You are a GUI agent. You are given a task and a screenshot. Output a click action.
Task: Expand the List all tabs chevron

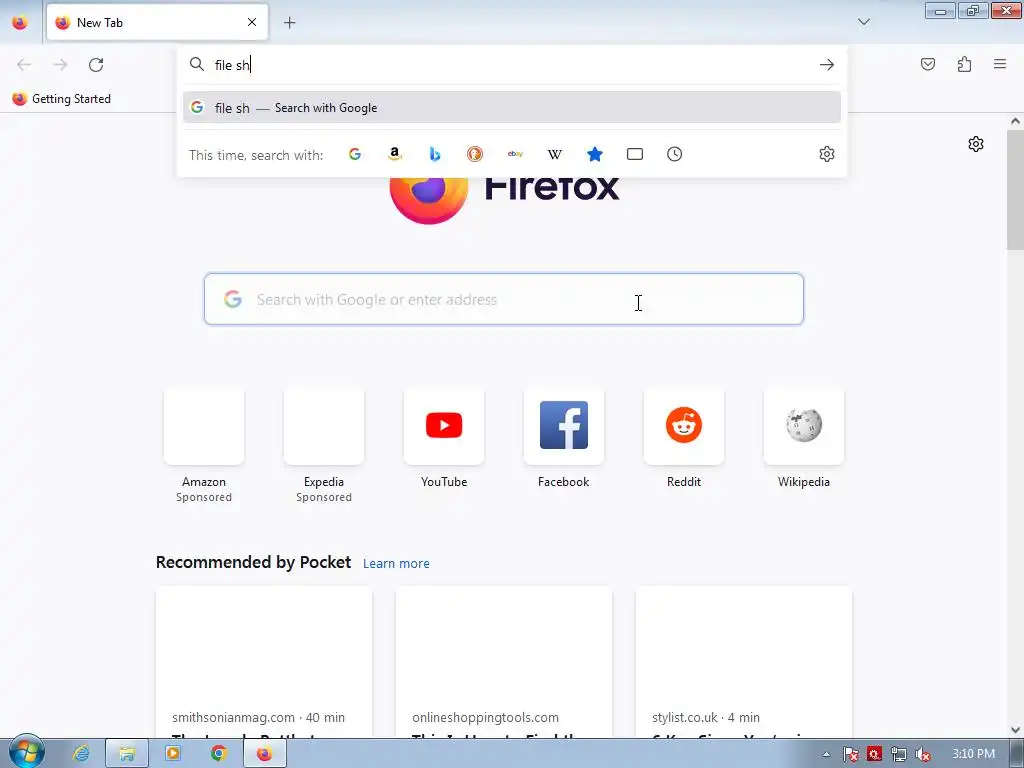(x=863, y=22)
